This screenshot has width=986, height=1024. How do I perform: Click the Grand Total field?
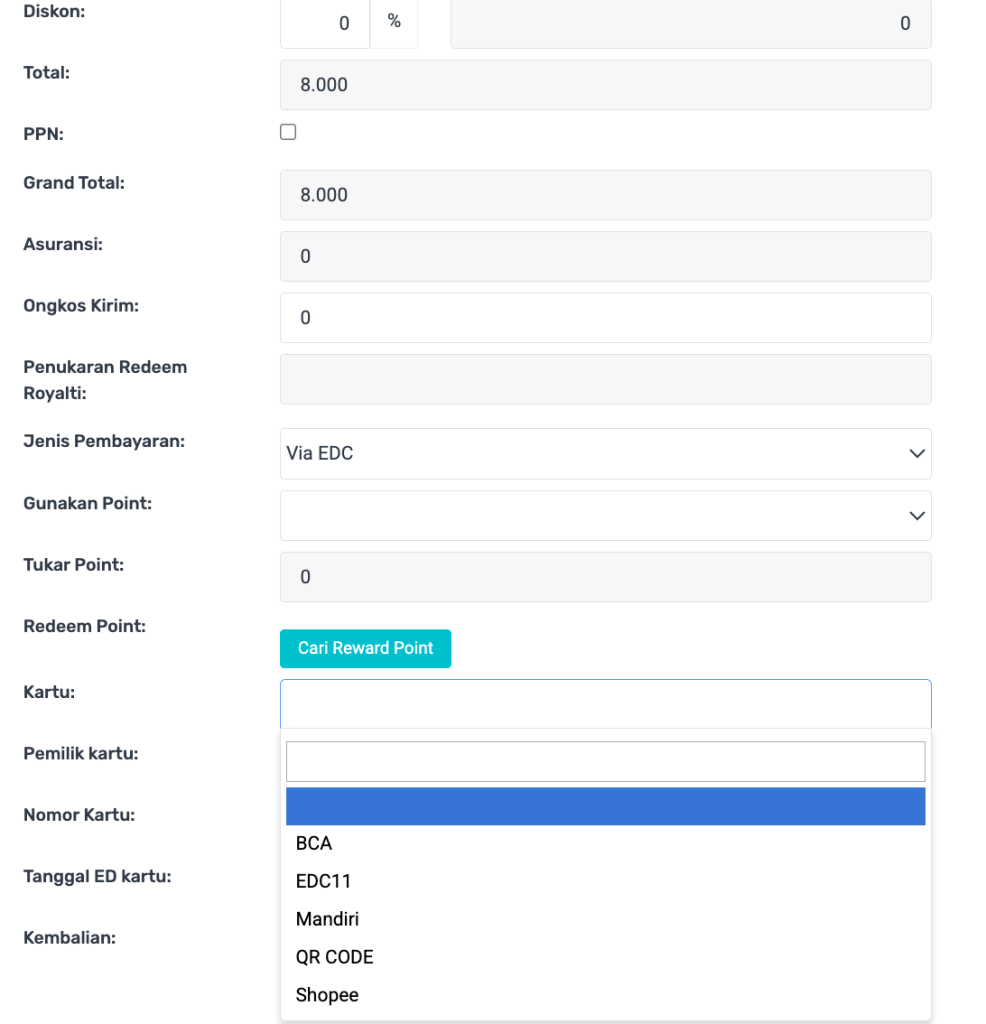point(605,195)
